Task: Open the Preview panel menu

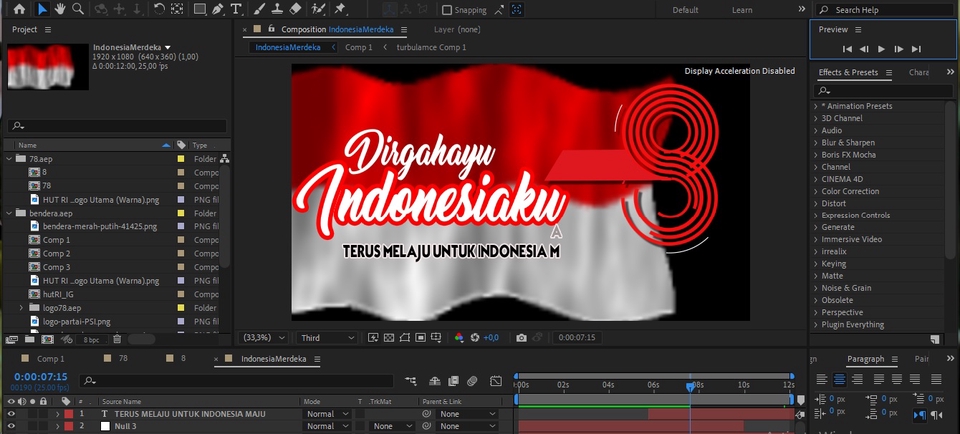Action: point(858,29)
